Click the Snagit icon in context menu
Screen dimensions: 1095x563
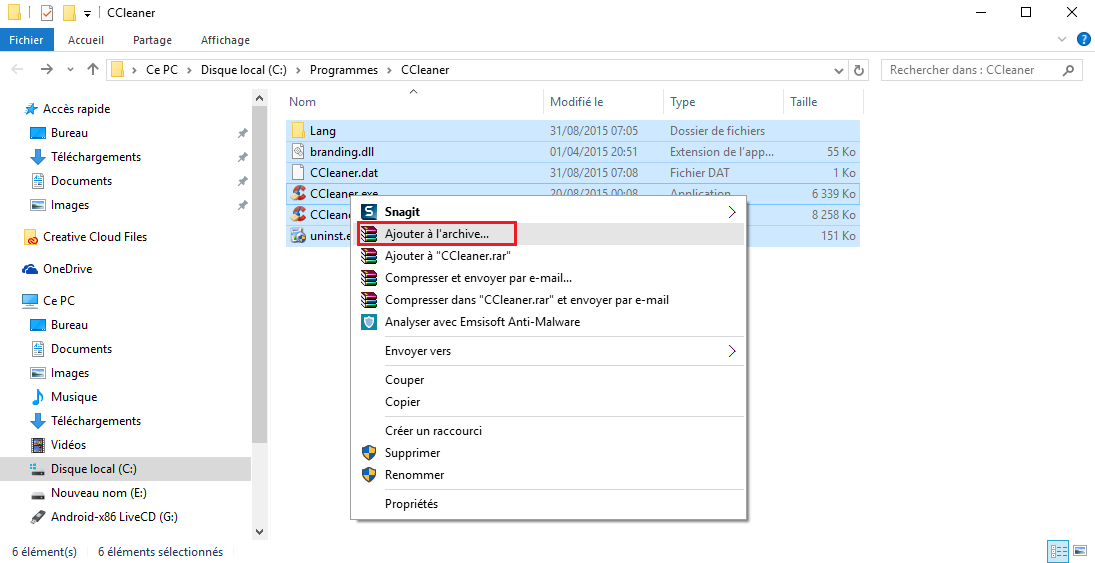click(369, 212)
